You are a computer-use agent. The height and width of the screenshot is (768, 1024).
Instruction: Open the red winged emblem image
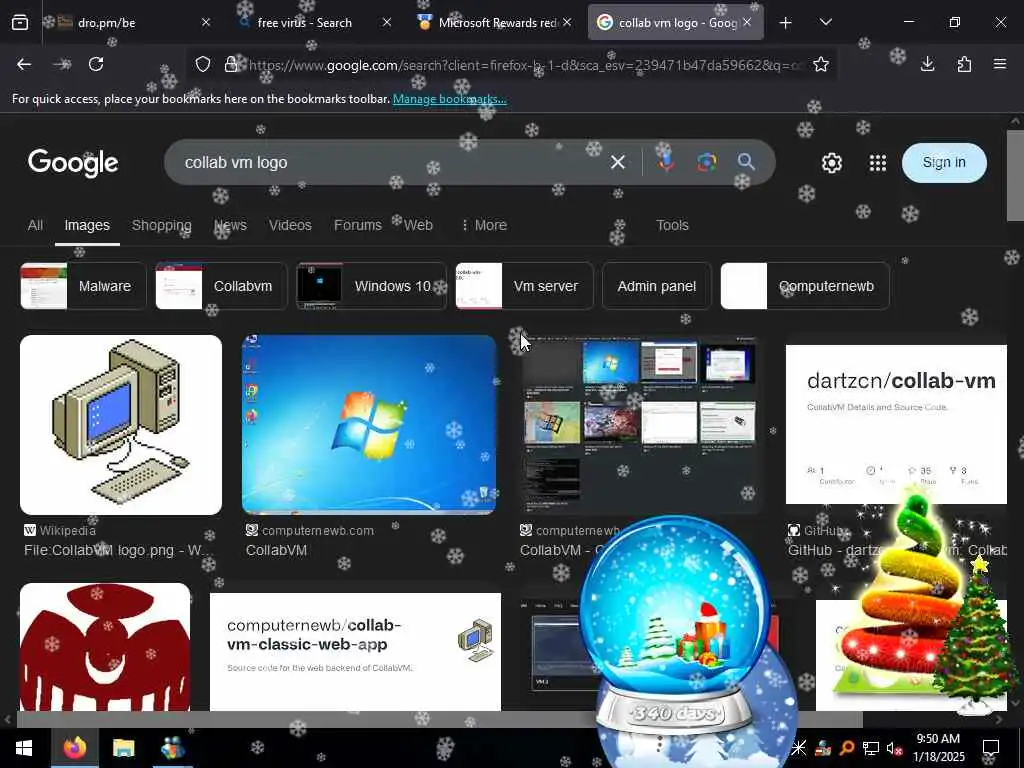105,647
